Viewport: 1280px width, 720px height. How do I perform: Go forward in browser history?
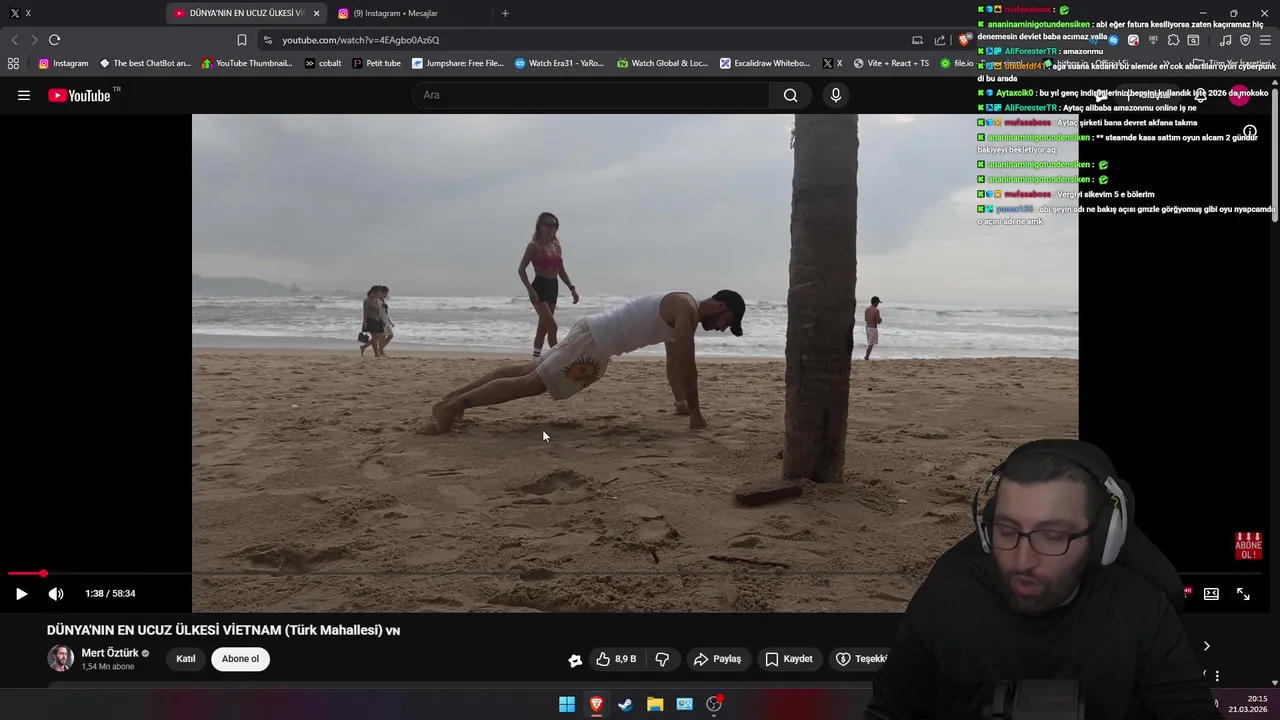[33, 40]
